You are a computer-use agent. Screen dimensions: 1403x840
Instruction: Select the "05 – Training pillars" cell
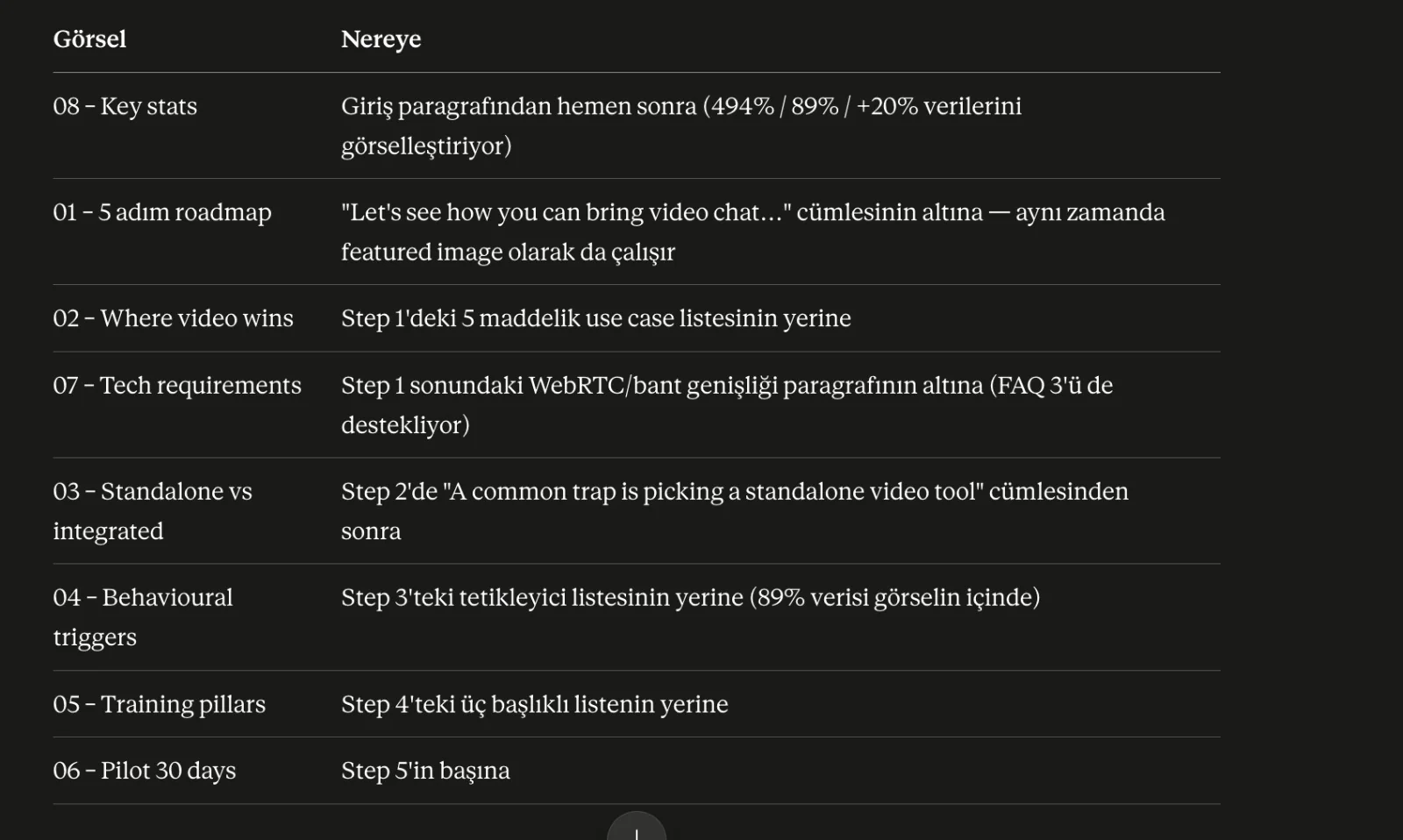click(159, 704)
